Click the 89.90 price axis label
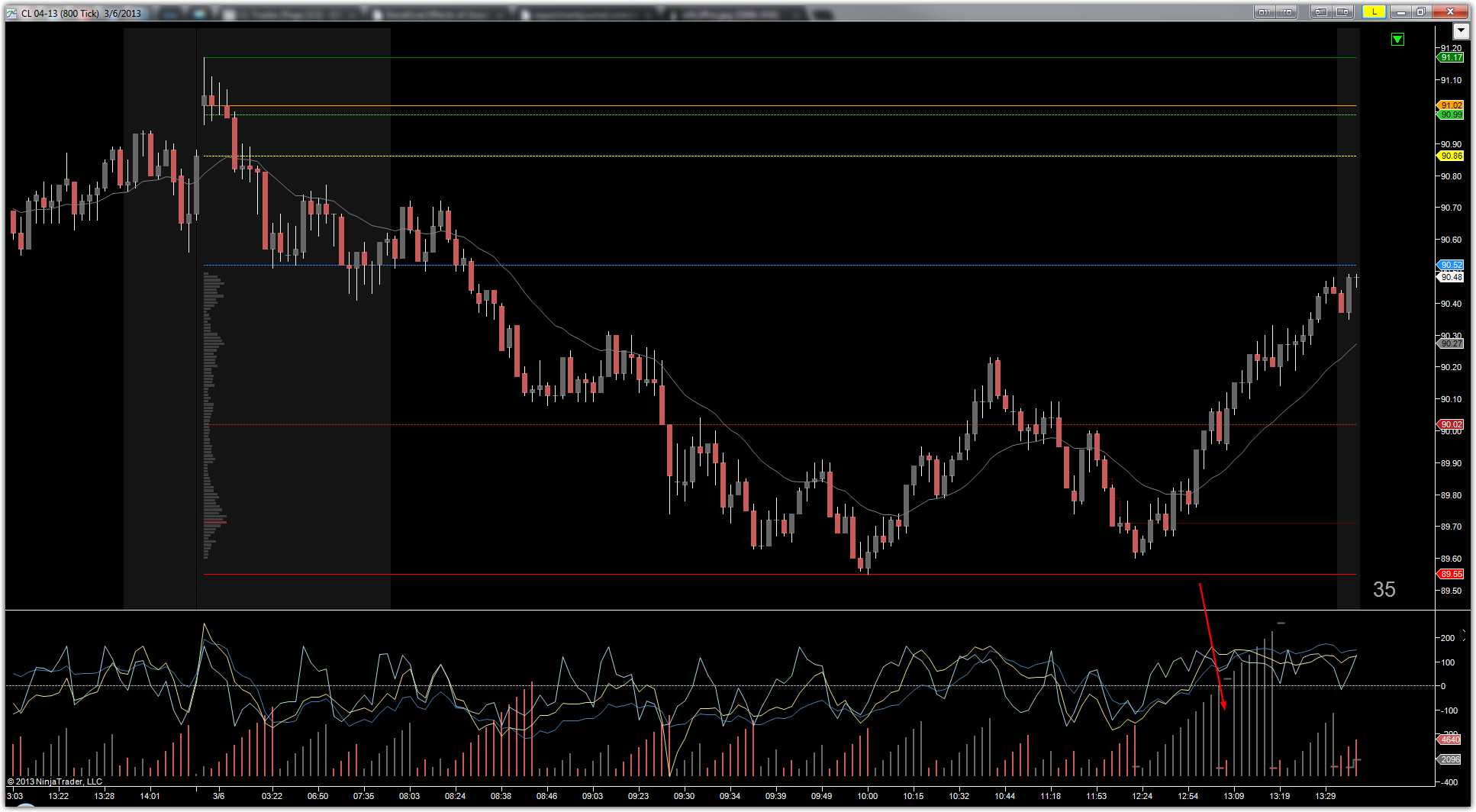The image size is (1476, 812). coord(1451,463)
